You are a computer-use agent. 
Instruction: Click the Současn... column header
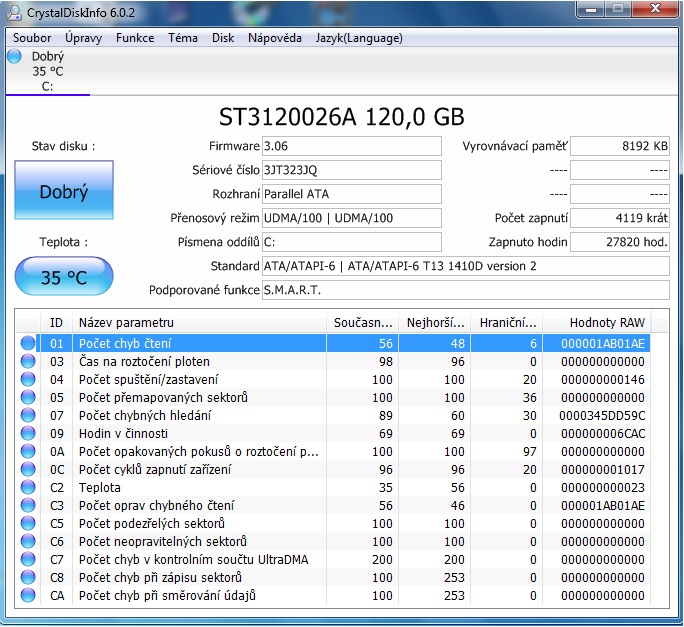point(363,323)
